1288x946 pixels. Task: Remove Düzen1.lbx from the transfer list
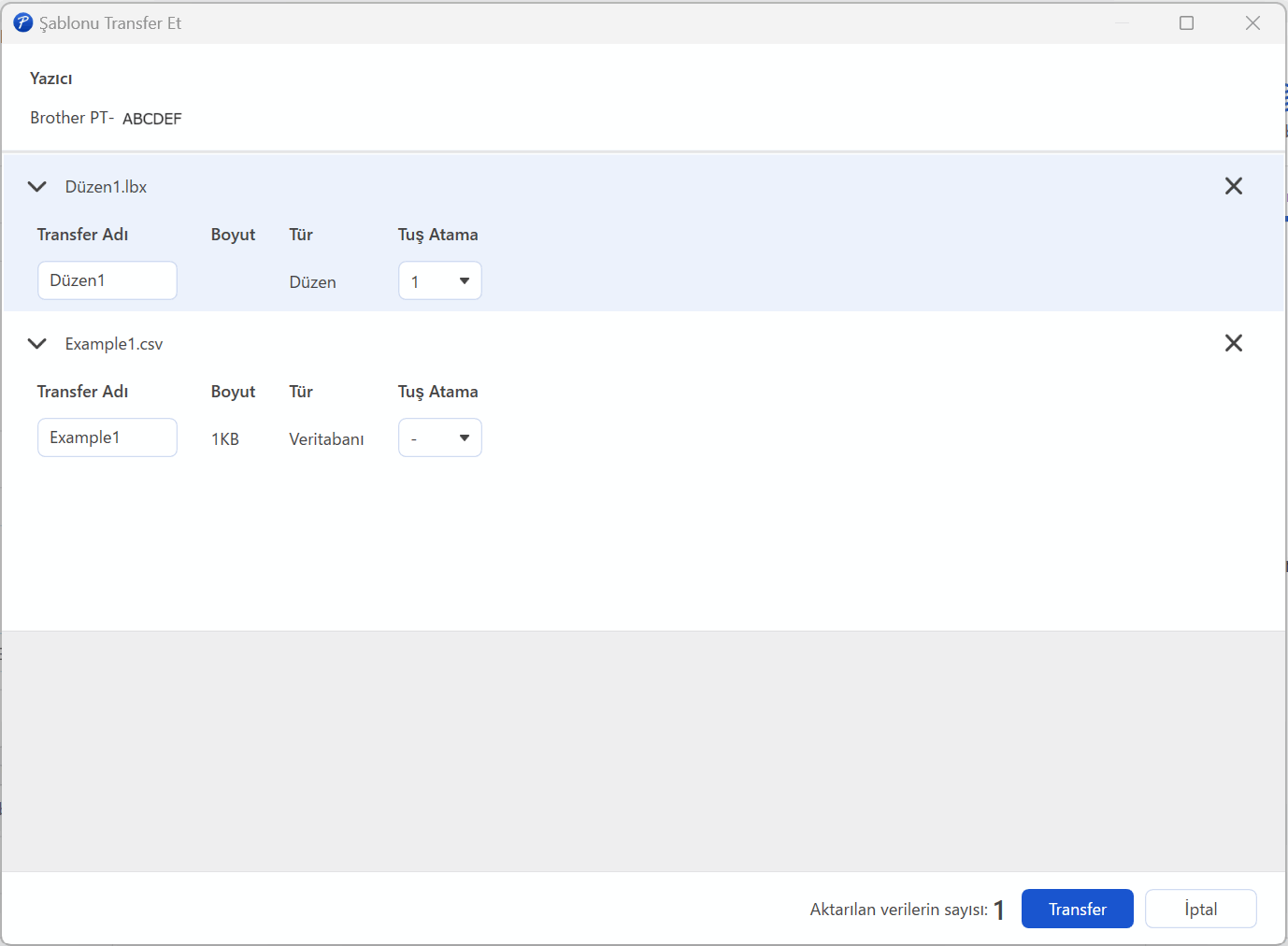pyautogui.click(x=1233, y=186)
